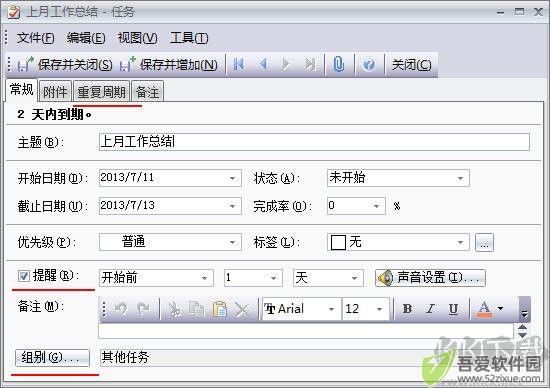Screen dimensions: 550x388
Task: Open the 编辑(E) menu
Action: (x=86, y=38)
